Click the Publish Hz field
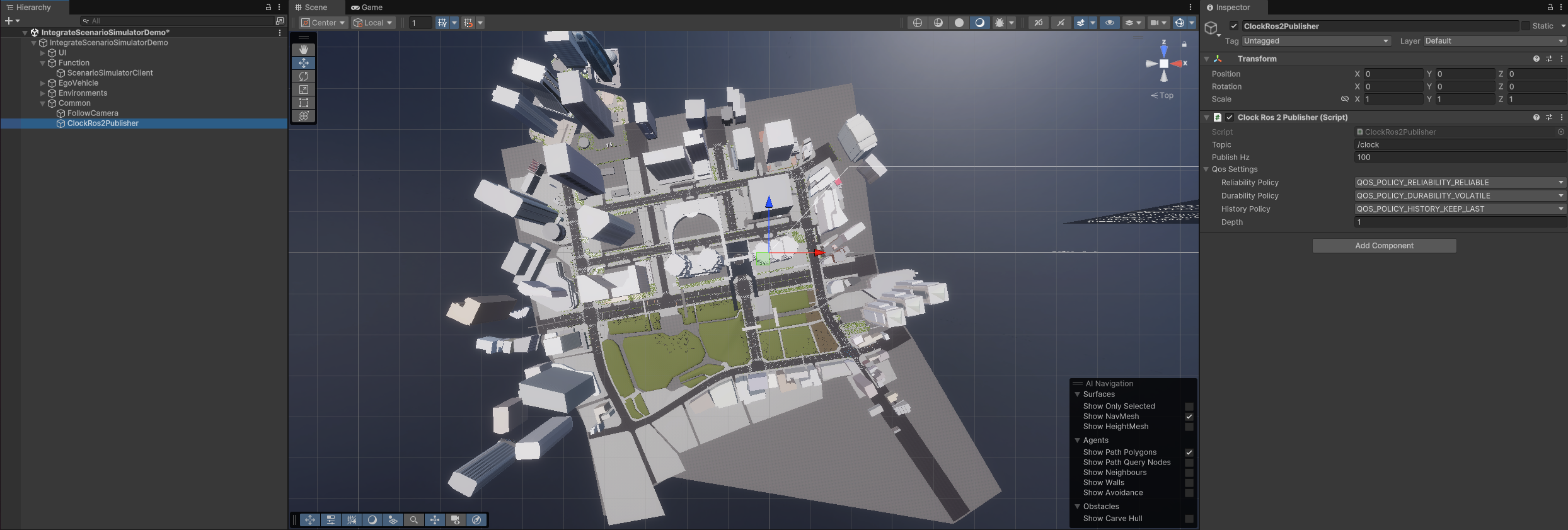The width and height of the screenshot is (1568, 530). point(1460,158)
